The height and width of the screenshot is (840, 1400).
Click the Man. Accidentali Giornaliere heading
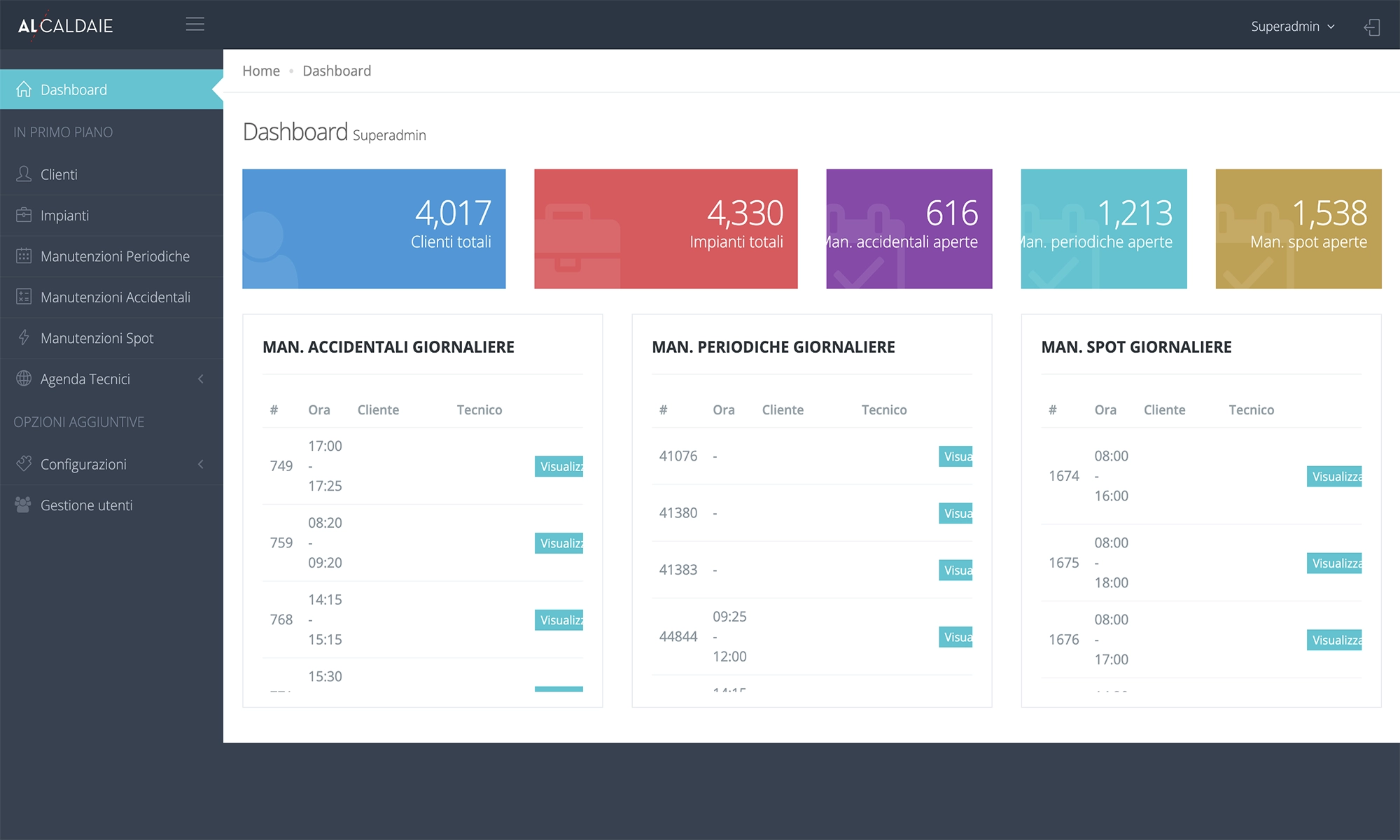tap(388, 347)
